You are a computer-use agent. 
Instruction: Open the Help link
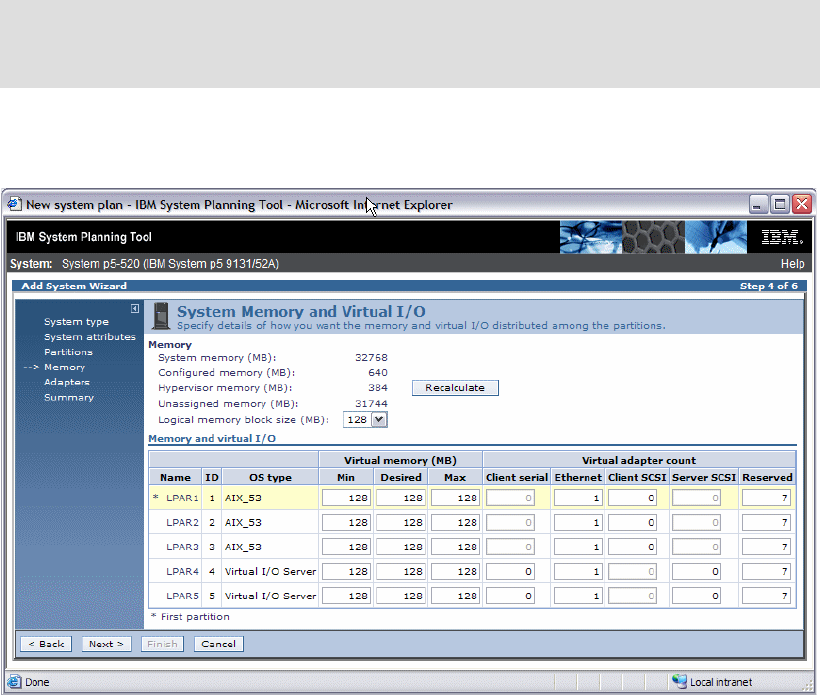[x=792, y=264]
